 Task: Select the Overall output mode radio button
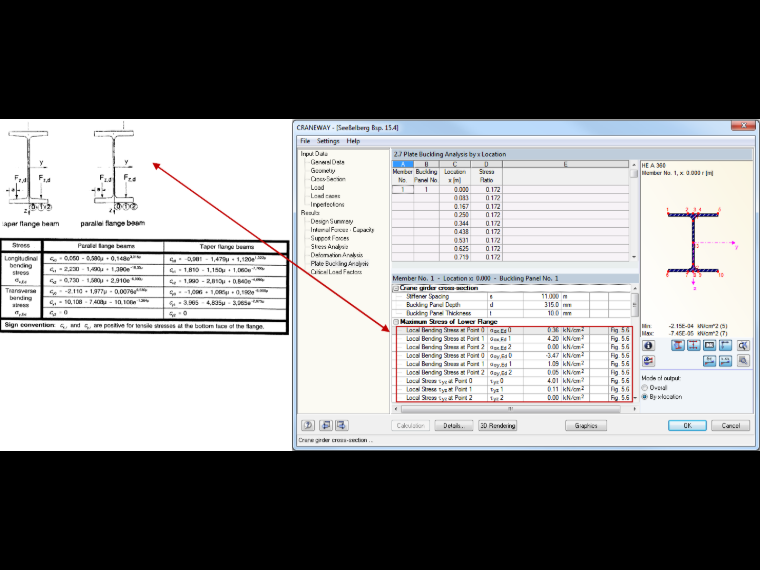(x=645, y=388)
